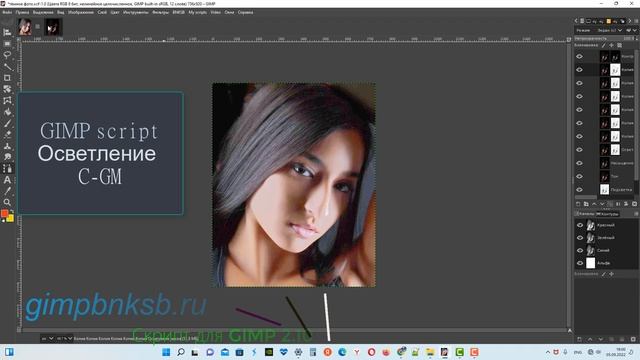Screen dimensions: 640x360
Task: Select the Eraser tool
Action: [x=7, y=134]
